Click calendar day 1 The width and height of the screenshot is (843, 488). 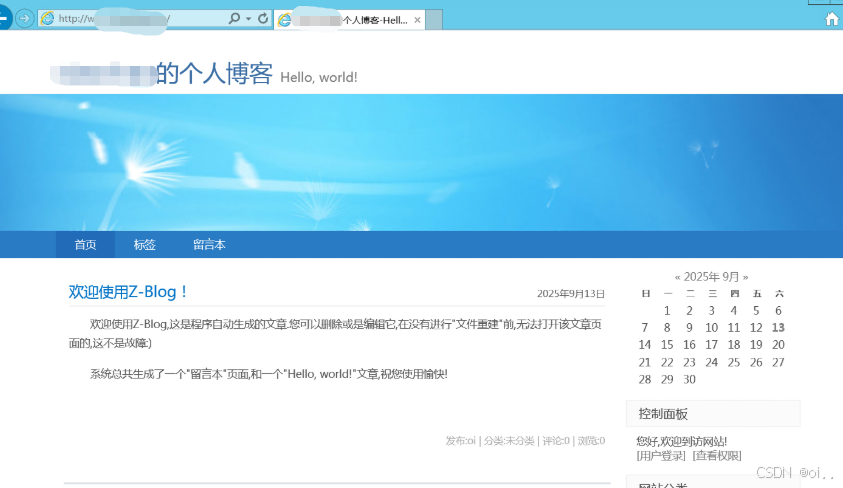point(667,311)
